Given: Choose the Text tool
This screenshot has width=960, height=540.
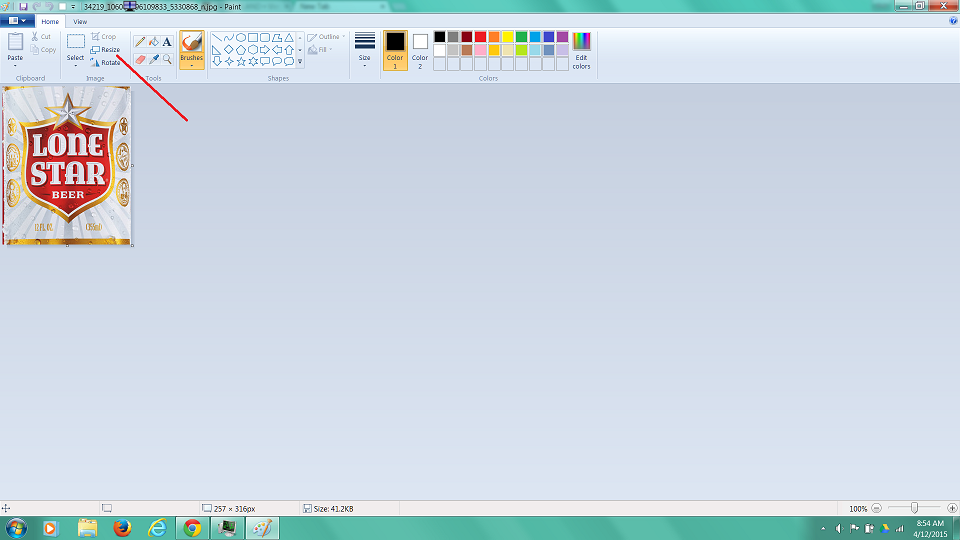Looking at the screenshot, I should pyautogui.click(x=167, y=42).
